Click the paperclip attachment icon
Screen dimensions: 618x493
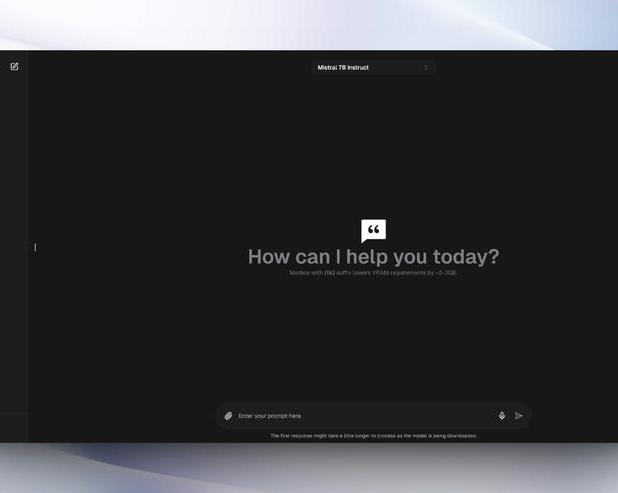click(x=228, y=416)
